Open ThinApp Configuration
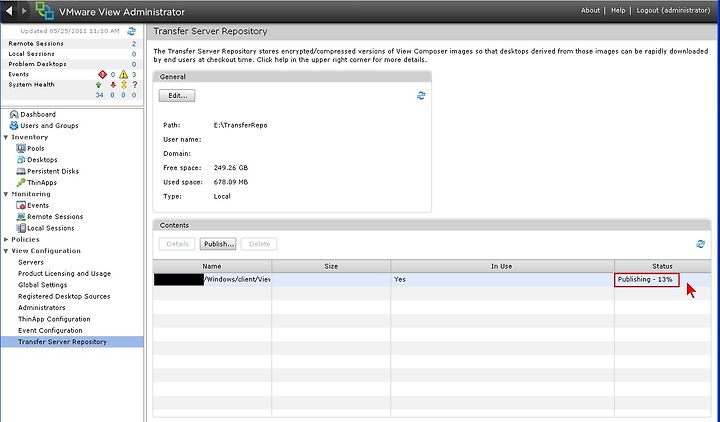This screenshot has width=720, height=422. (54, 319)
